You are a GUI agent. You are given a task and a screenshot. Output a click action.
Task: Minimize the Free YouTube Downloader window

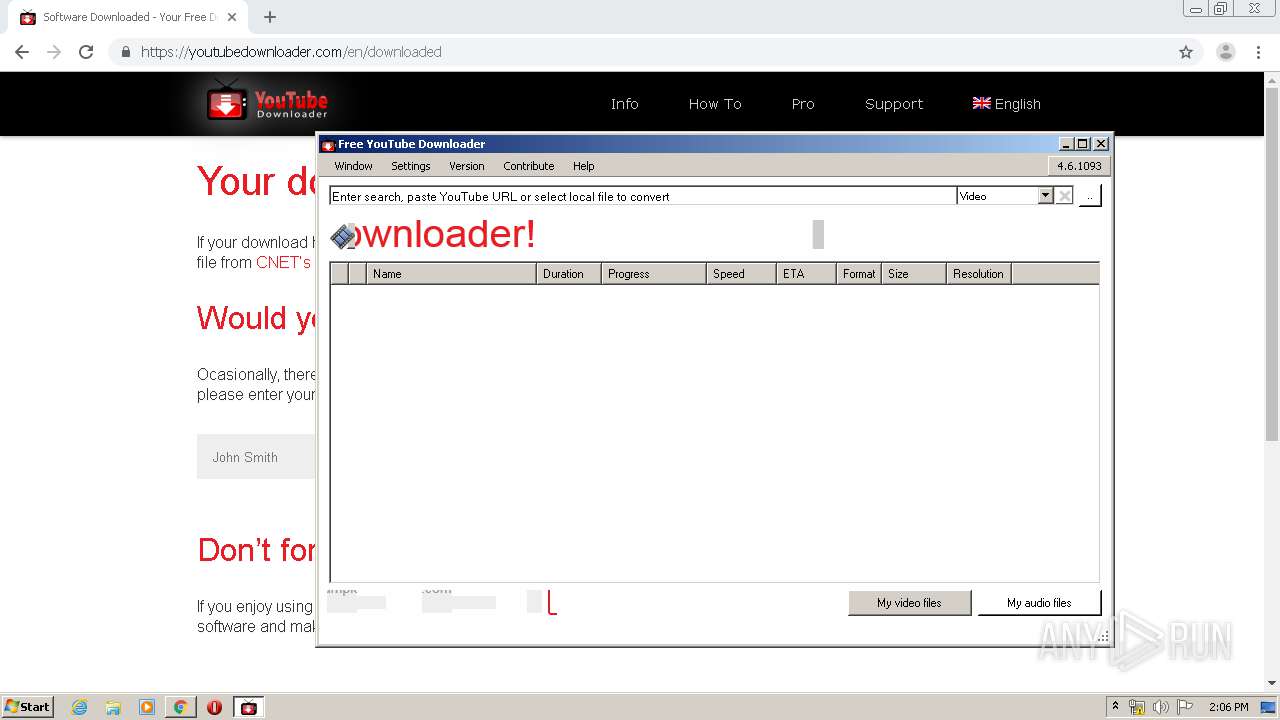click(x=1066, y=144)
